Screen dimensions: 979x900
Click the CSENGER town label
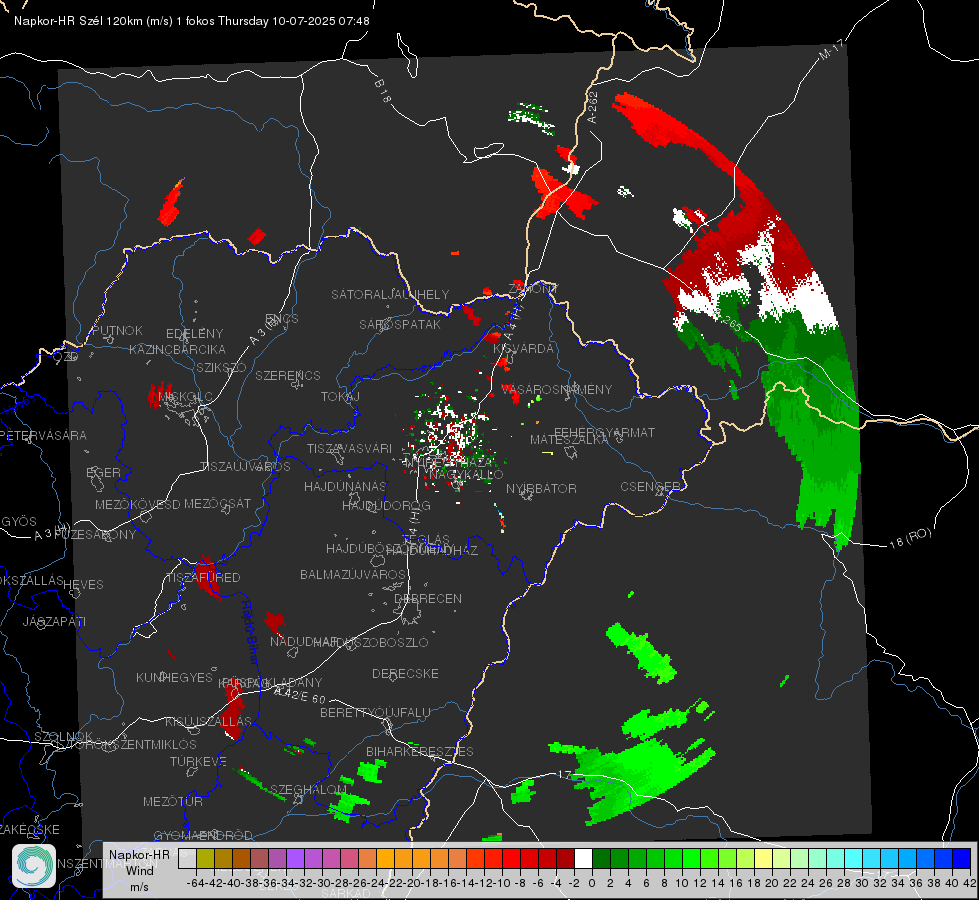650,487
